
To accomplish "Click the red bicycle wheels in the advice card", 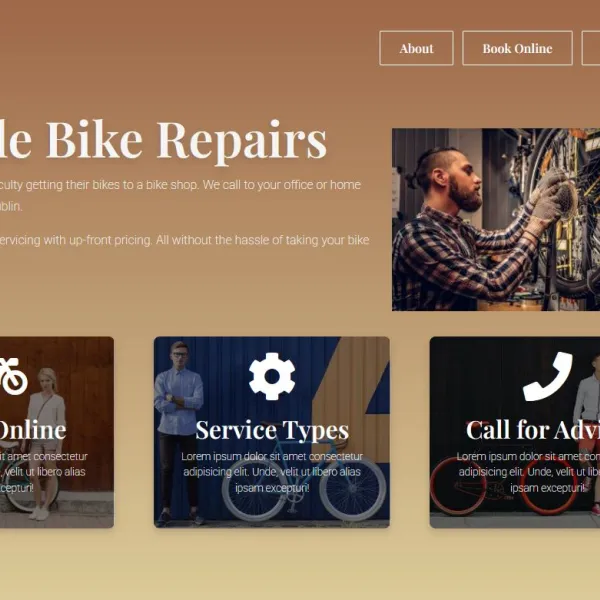I will coord(504,486).
